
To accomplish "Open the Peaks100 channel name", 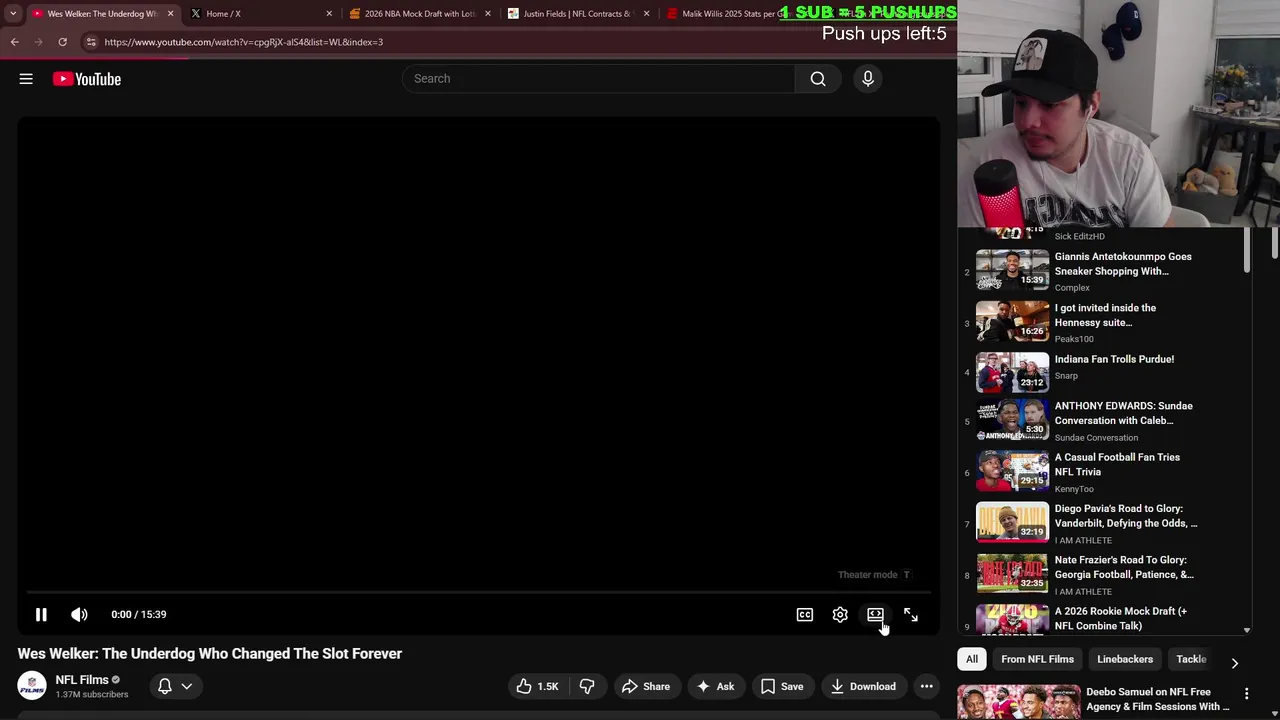I will (x=1074, y=339).
